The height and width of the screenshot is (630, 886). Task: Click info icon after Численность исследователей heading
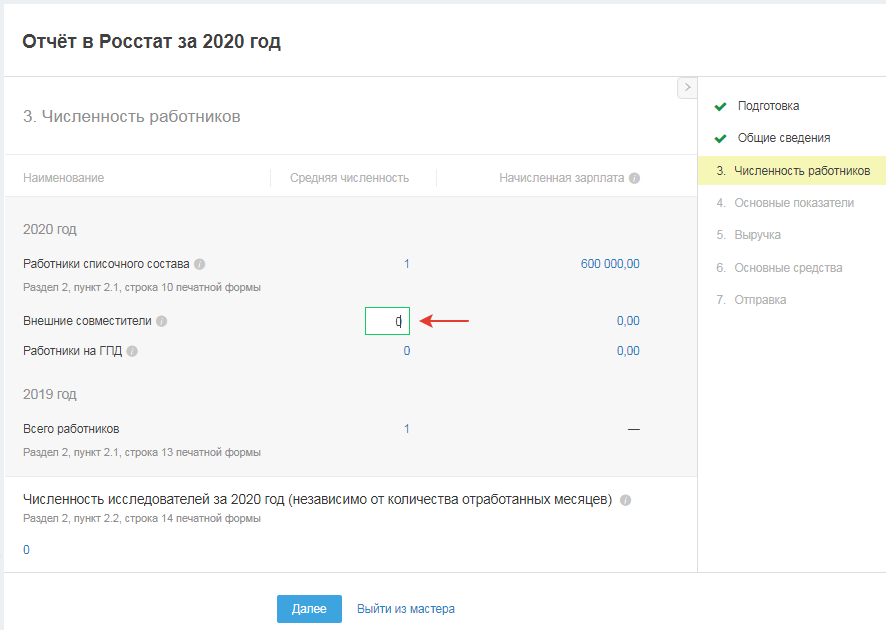tap(625, 500)
